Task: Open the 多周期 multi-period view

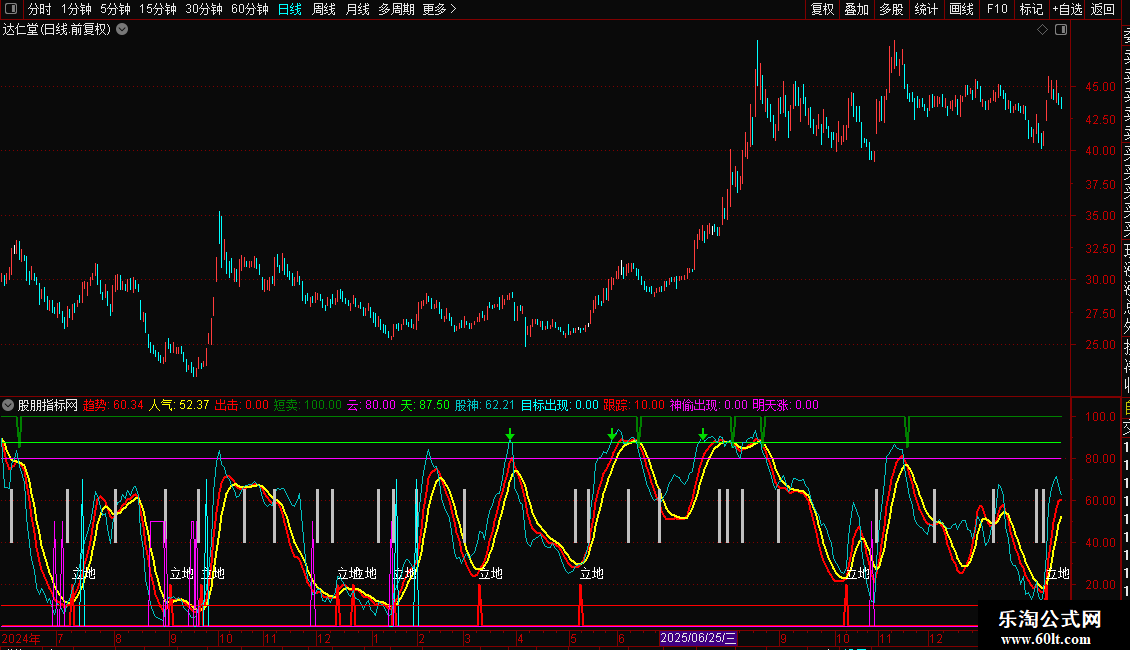Action: (395, 9)
